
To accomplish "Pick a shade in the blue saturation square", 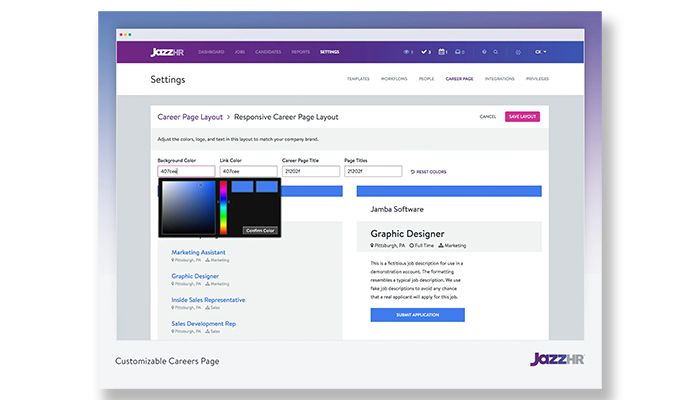I will click(x=188, y=205).
